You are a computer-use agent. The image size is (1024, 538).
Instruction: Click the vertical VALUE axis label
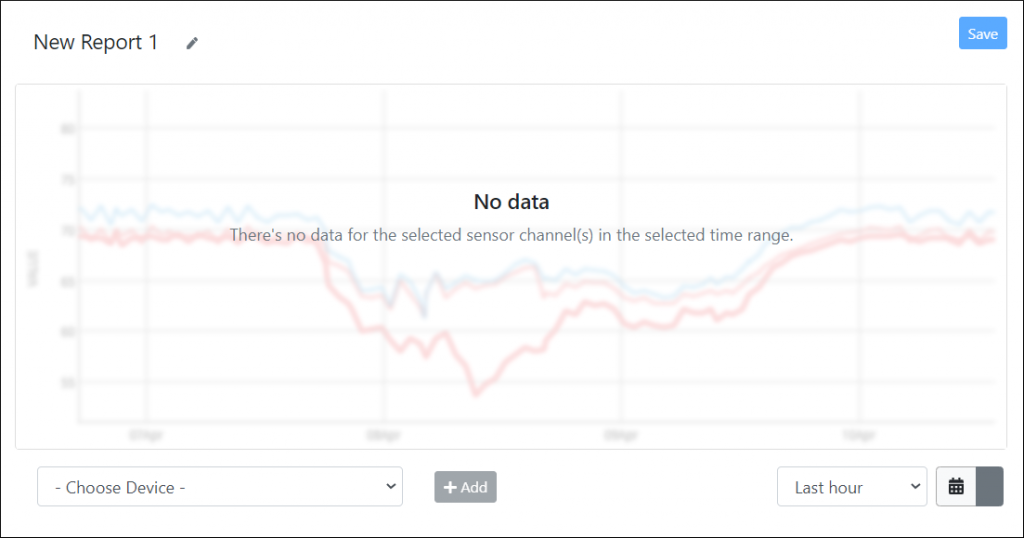click(x=33, y=270)
